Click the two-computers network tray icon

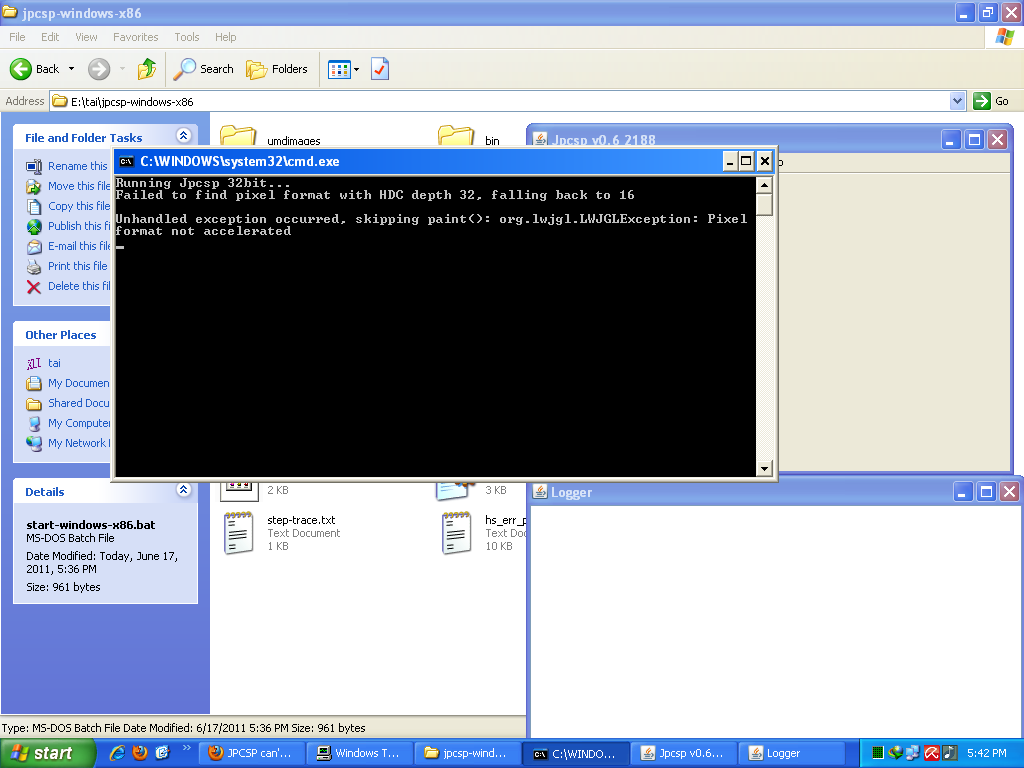913,753
